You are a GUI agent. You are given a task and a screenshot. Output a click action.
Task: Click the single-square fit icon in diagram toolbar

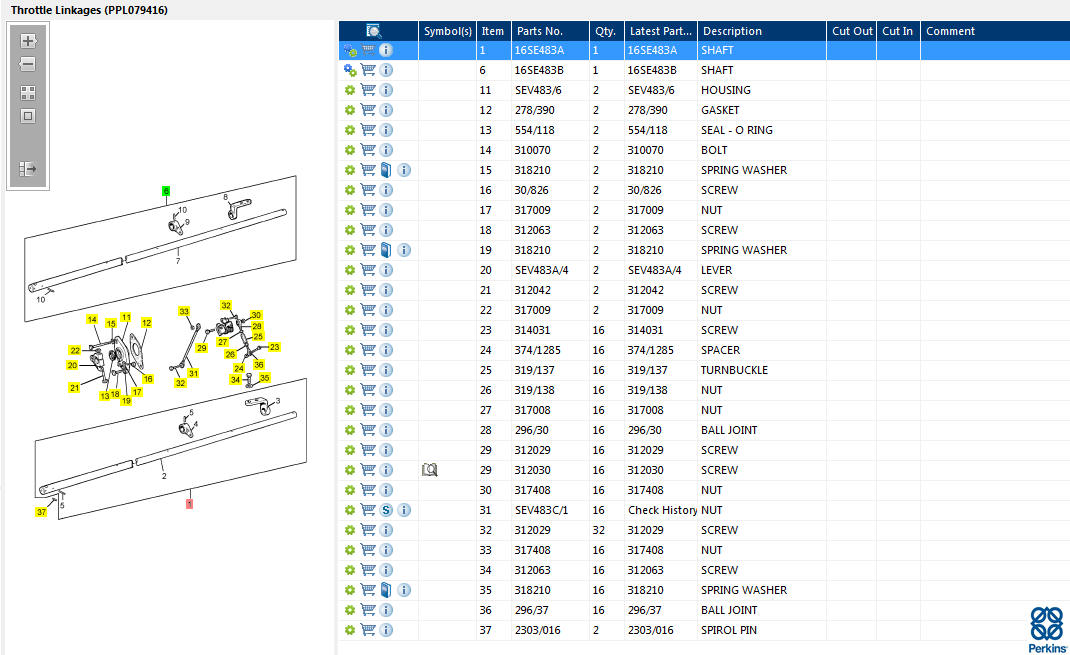tap(28, 116)
